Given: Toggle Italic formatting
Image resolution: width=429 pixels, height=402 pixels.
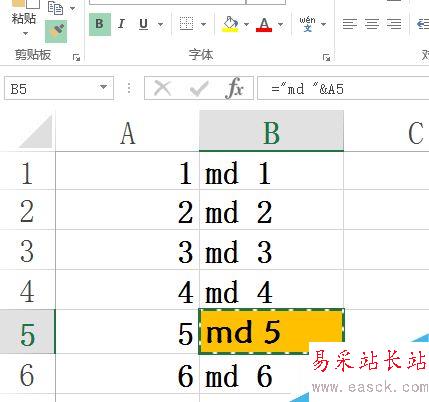Looking at the screenshot, I should click(x=122, y=24).
